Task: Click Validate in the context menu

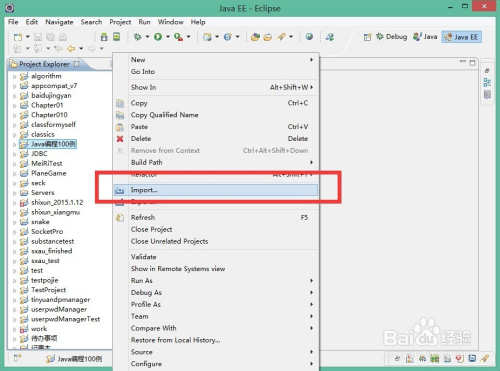Action: coord(216,257)
